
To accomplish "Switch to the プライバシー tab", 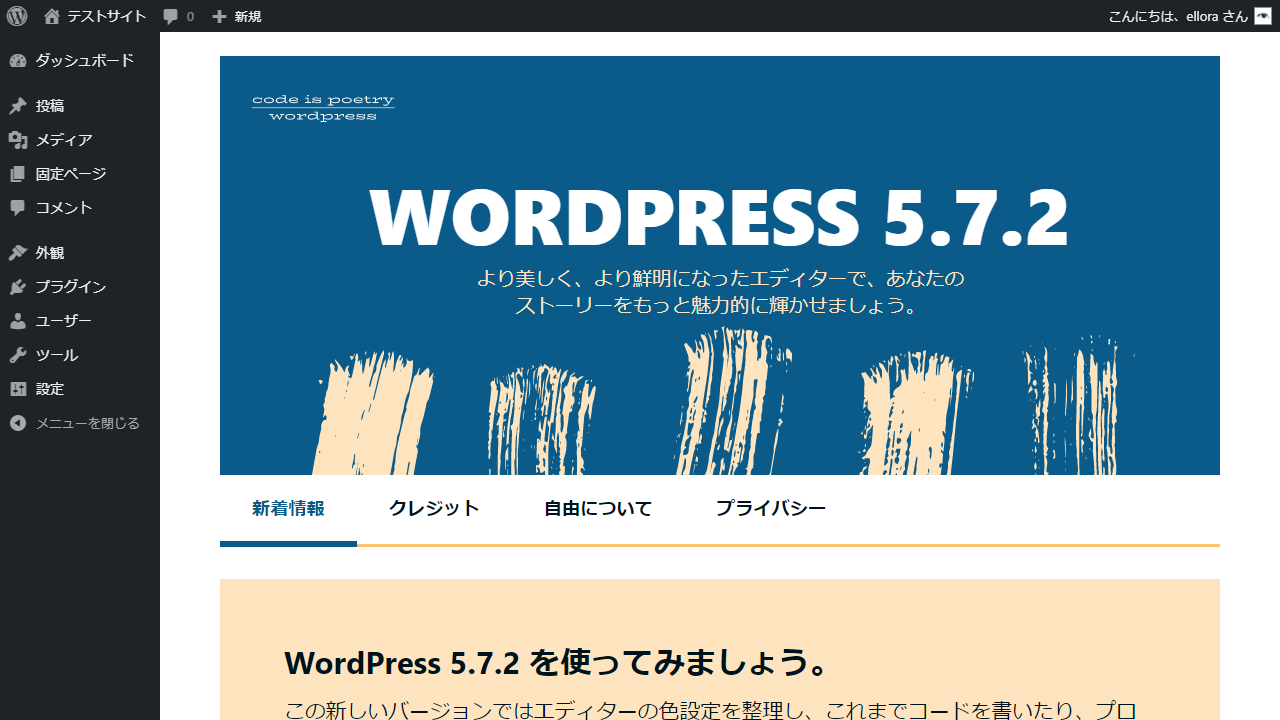I will click(x=771, y=508).
